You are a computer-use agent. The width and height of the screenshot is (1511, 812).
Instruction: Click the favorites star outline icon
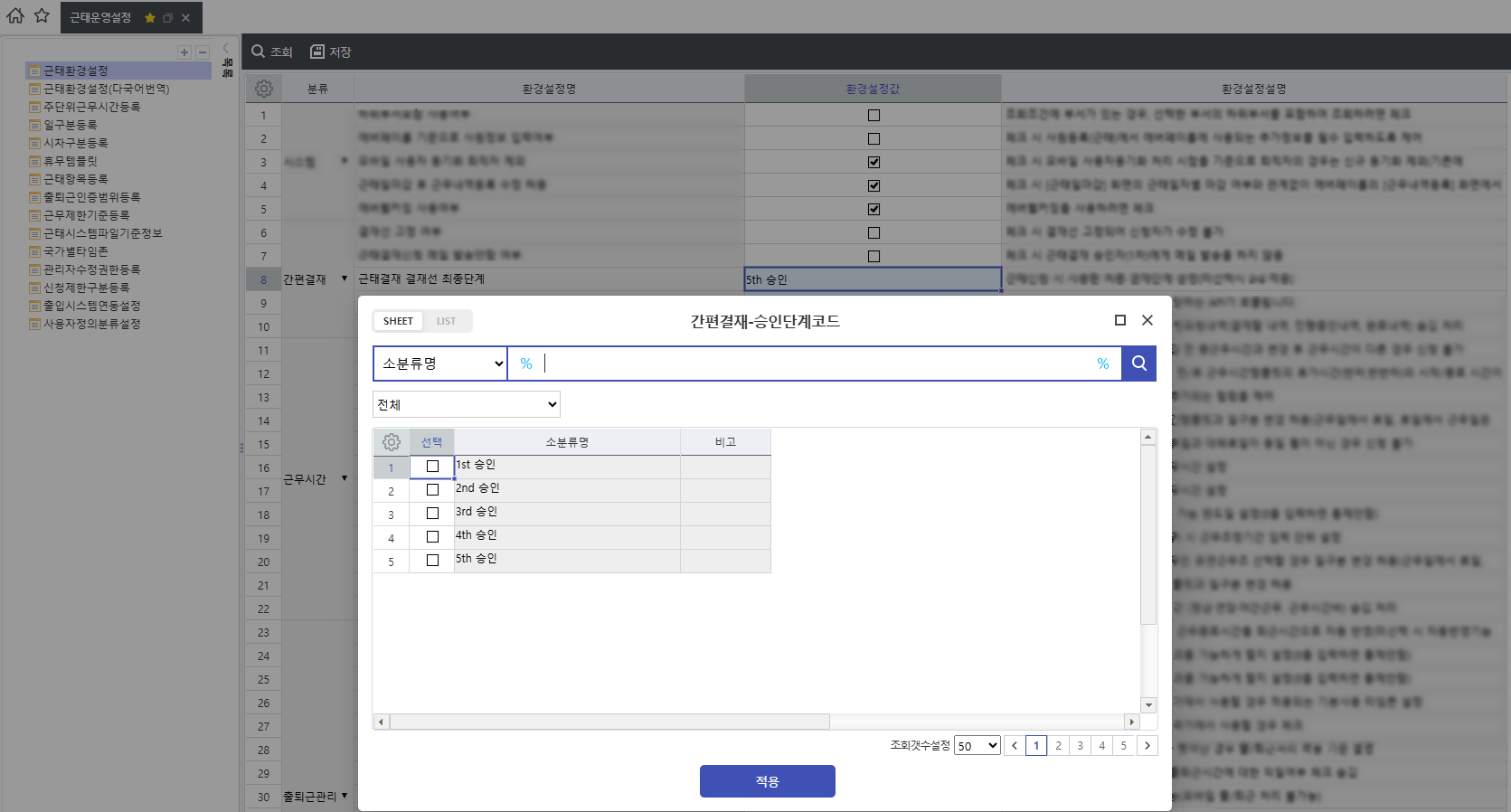pos(42,15)
